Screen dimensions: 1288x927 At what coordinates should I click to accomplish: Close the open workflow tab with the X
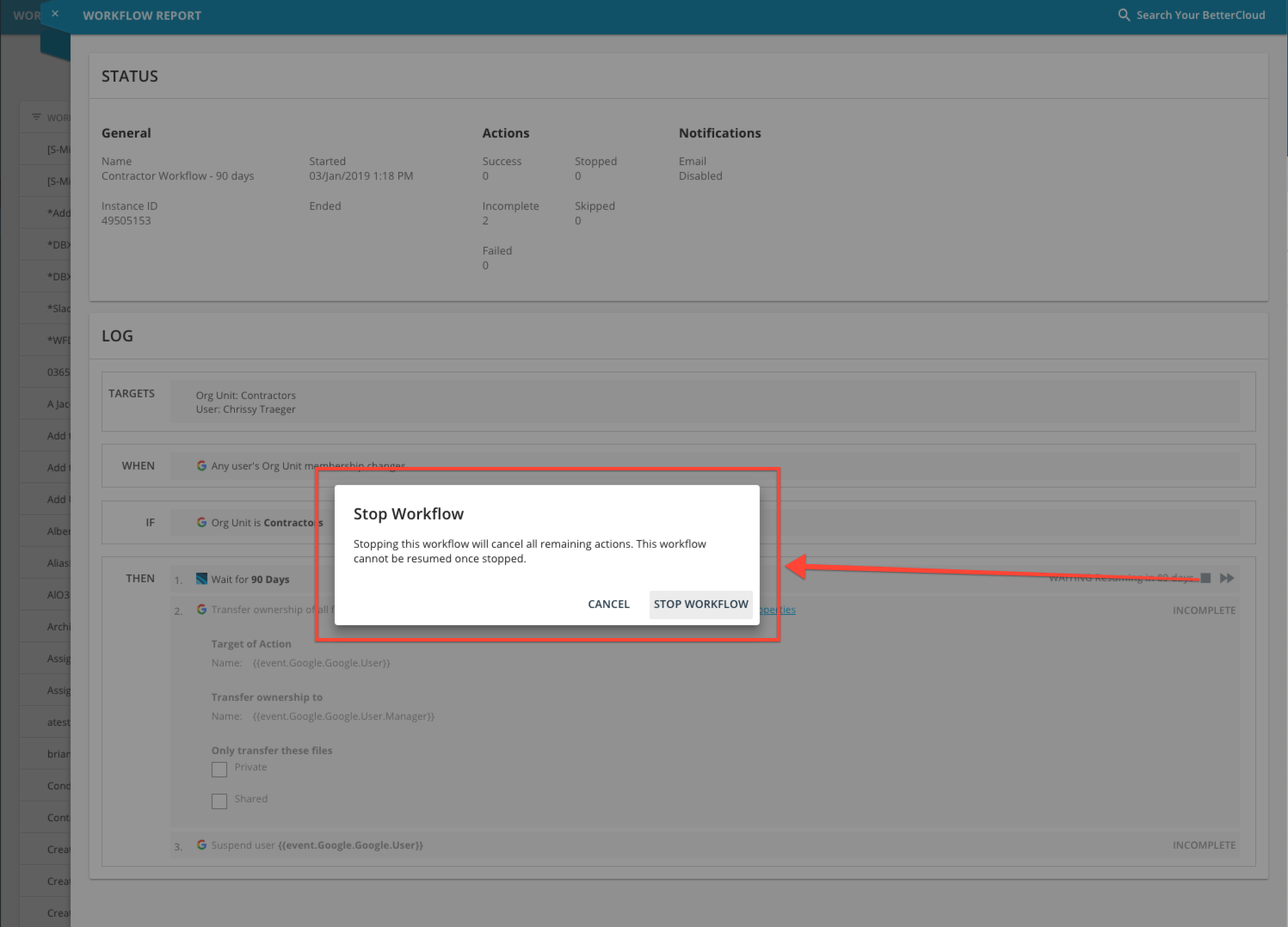click(54, 13)
